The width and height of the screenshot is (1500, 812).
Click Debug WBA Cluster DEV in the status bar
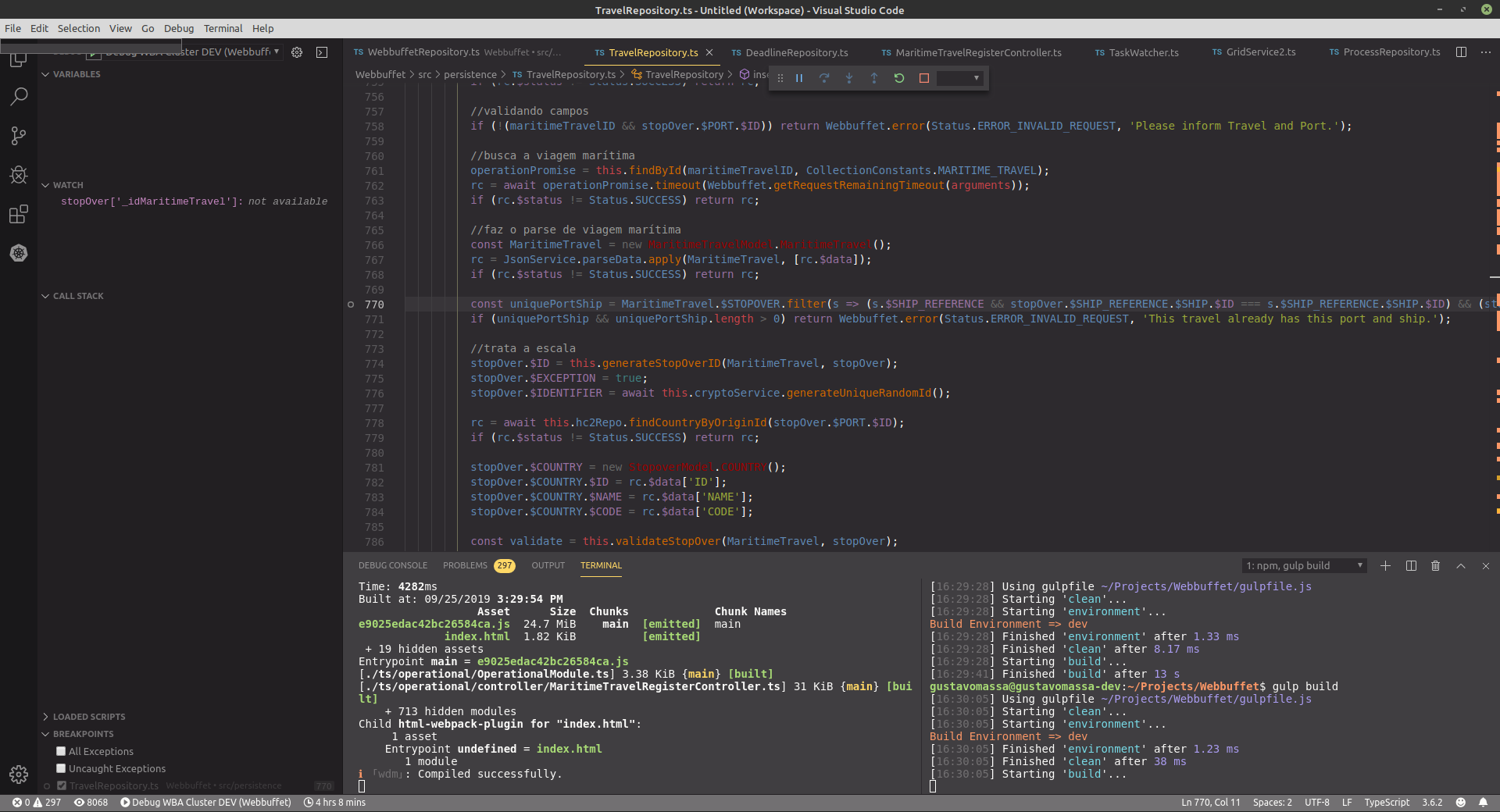205,802
